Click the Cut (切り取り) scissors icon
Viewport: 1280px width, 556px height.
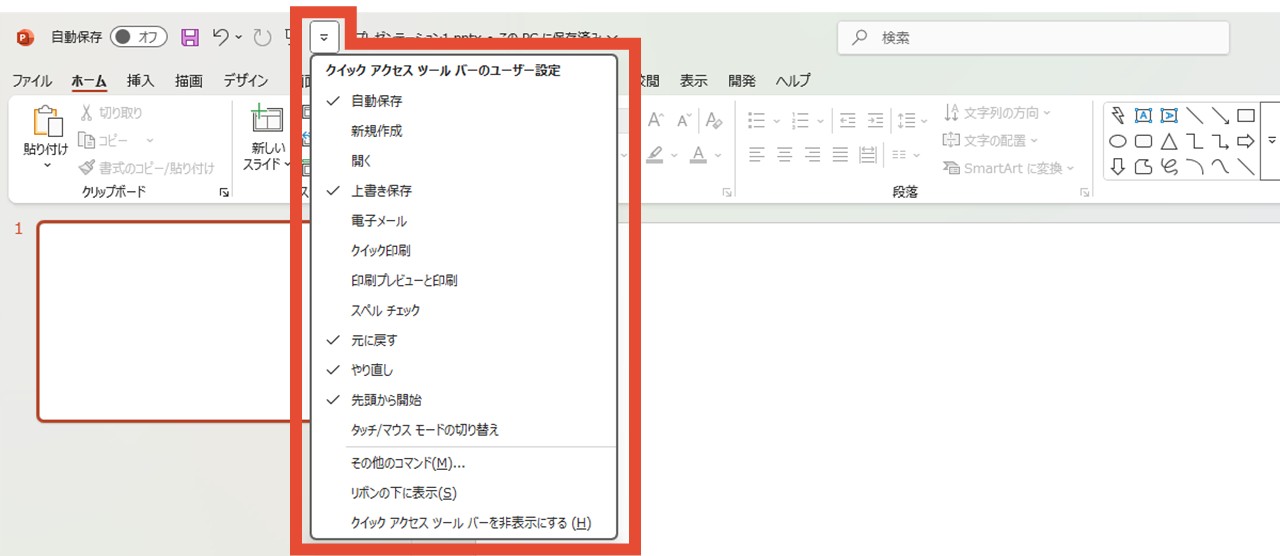pos(87,113)
